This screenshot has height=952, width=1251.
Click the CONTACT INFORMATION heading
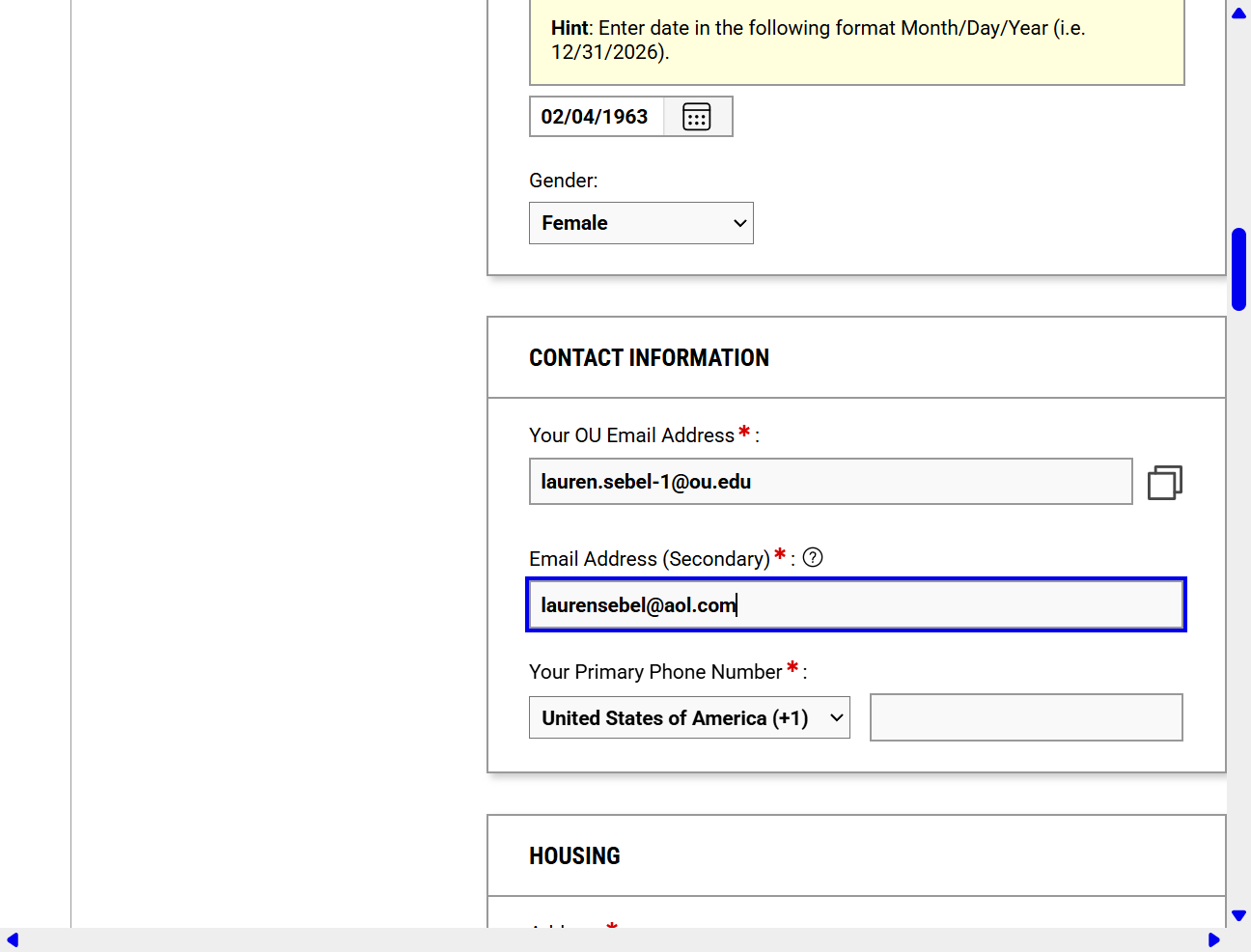[x=649, y=358]
